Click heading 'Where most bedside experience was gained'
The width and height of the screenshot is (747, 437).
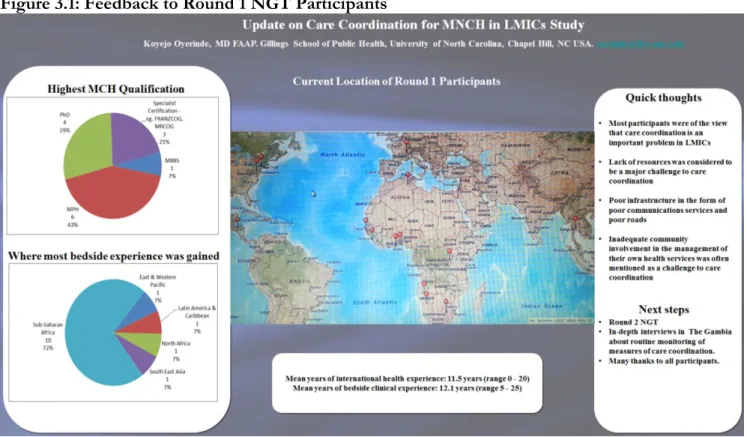[114, 256]
